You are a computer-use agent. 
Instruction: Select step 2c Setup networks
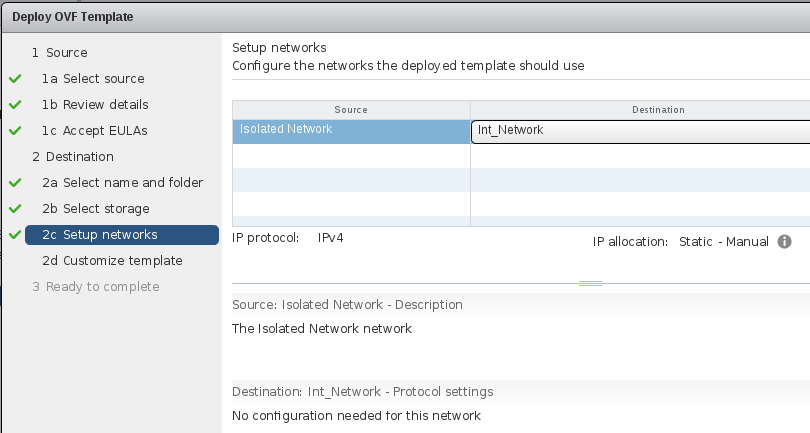pyautogui.click(x=122, y=235)
